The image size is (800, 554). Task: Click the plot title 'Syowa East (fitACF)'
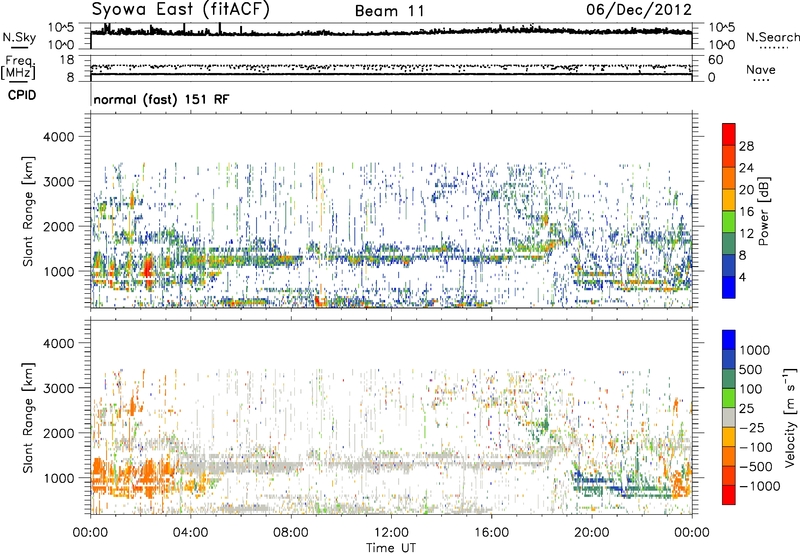[x=180, y=9]
